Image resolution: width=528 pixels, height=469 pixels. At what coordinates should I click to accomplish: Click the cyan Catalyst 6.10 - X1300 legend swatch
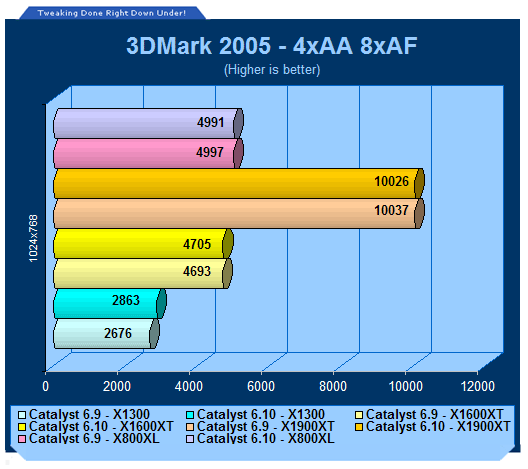pyautogui.click(x=190, y=415)
